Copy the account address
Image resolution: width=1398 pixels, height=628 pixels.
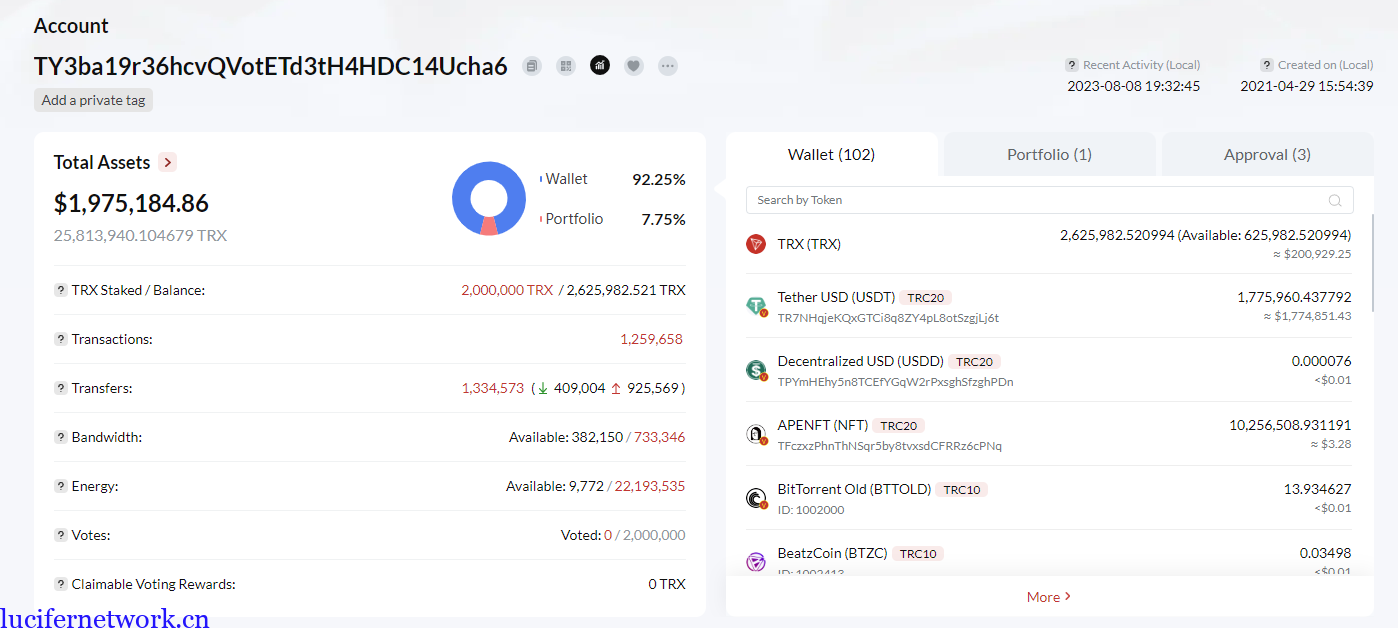(x=532, y=66)
